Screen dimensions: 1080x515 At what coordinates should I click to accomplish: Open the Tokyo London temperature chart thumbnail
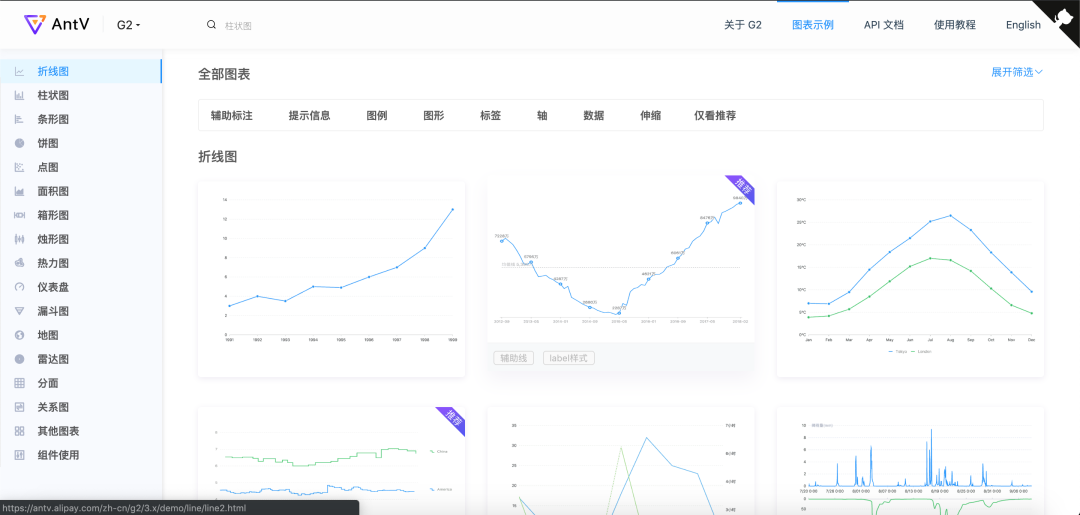(910, 279)
